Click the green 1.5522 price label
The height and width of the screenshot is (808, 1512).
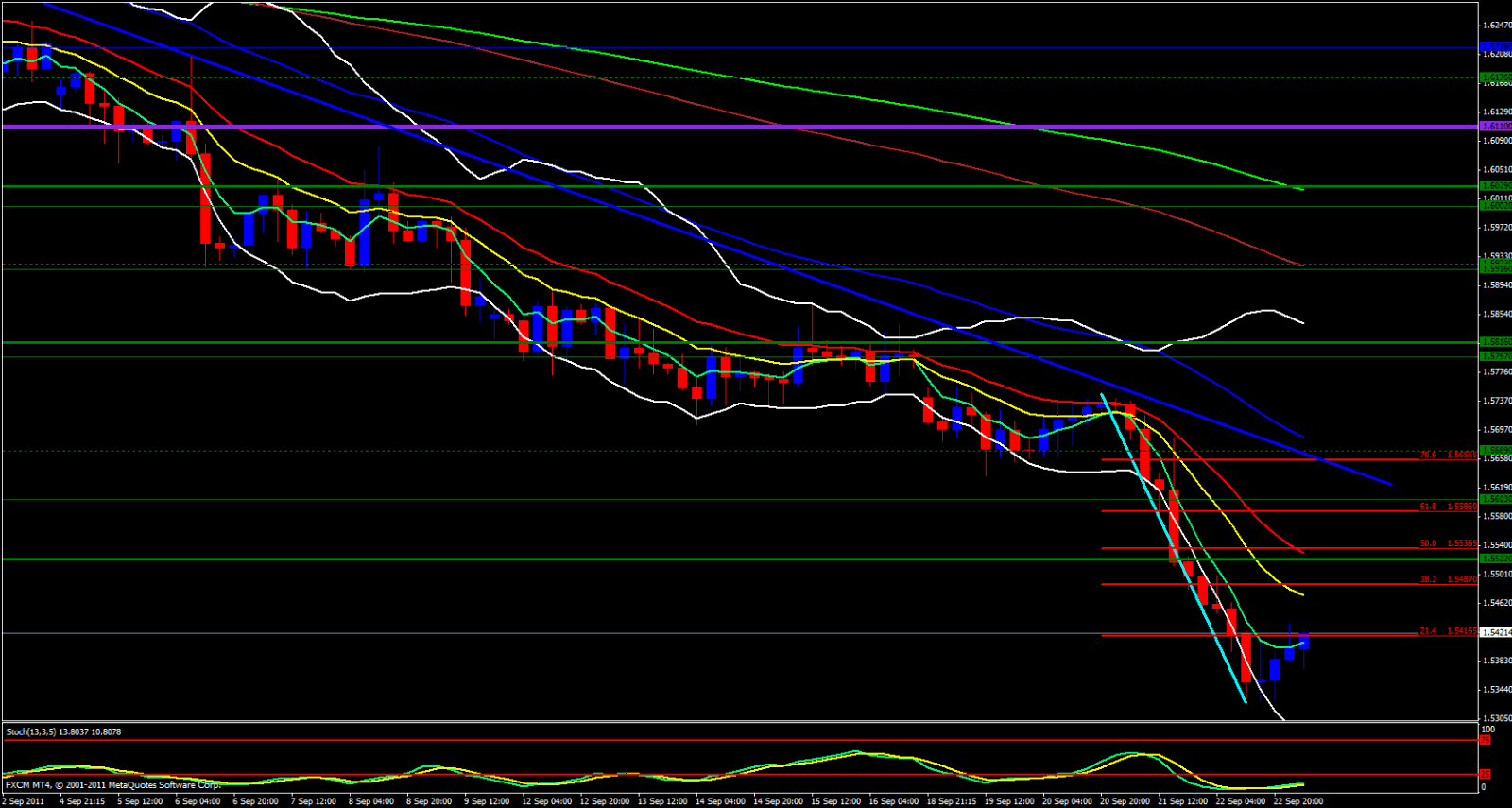[1494, 559]
